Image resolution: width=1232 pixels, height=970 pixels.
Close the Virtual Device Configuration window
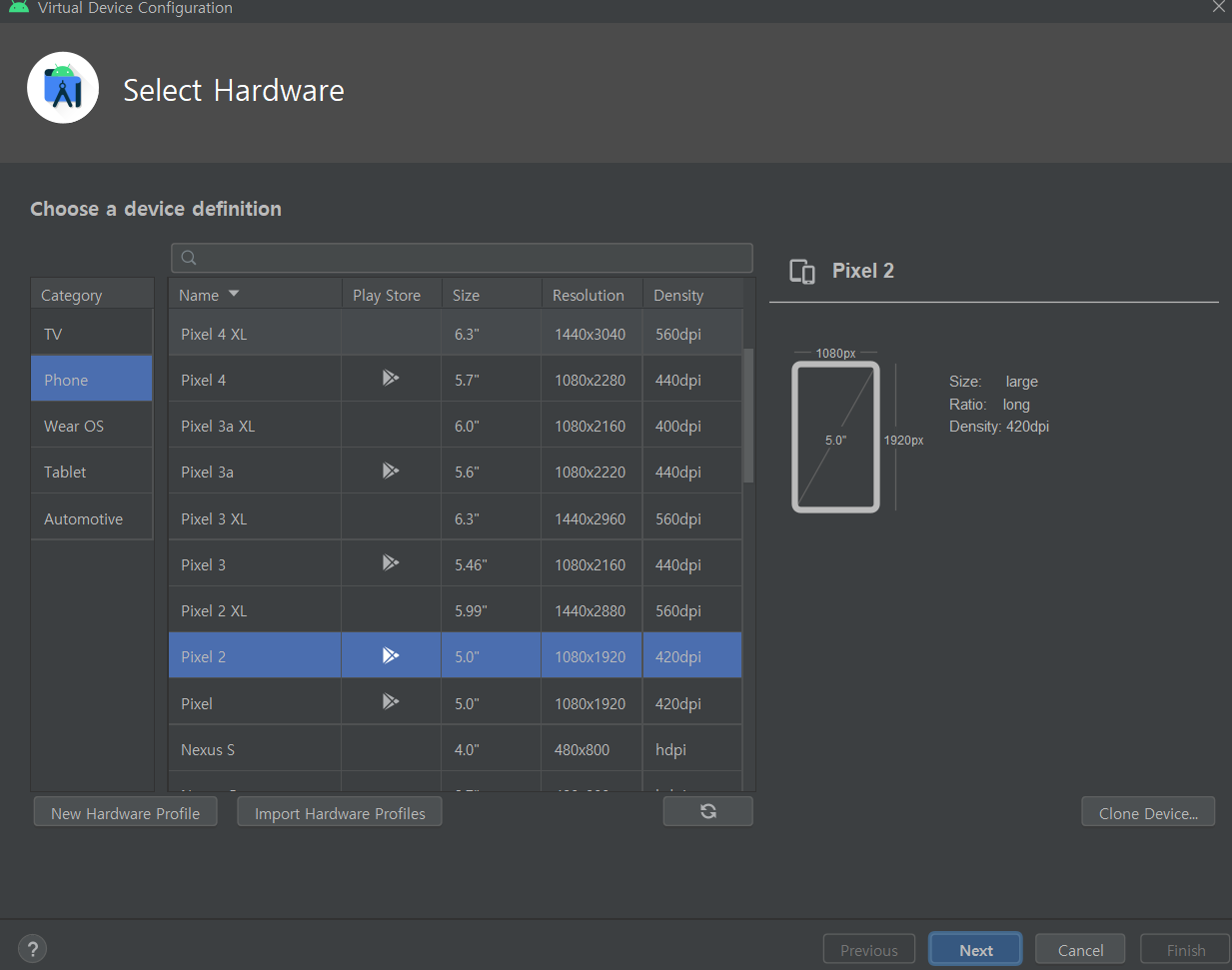[x=1218, y=7]
